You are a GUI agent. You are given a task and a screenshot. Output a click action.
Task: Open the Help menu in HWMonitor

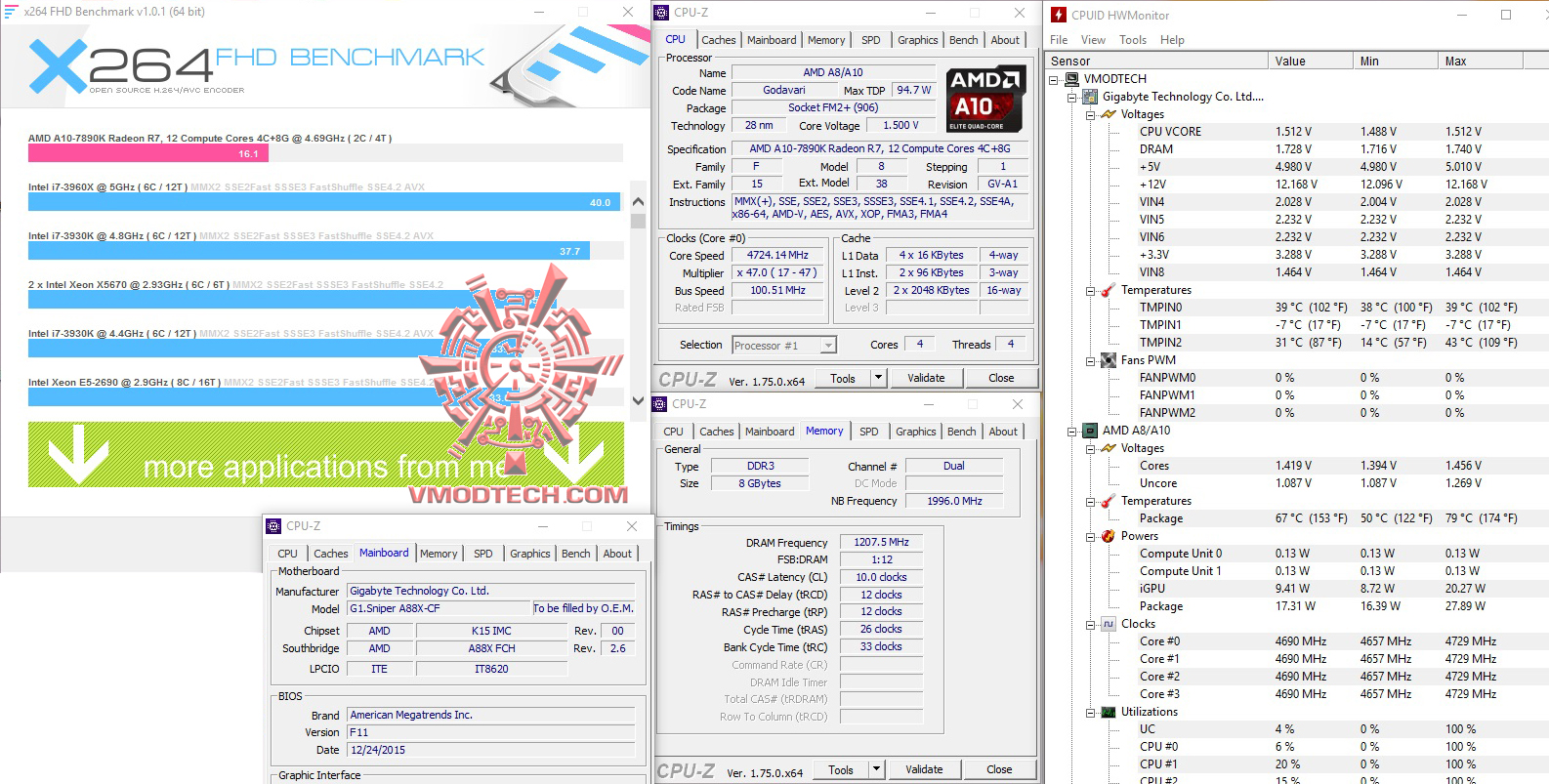pyautogui.click(x=1172, y=40)
